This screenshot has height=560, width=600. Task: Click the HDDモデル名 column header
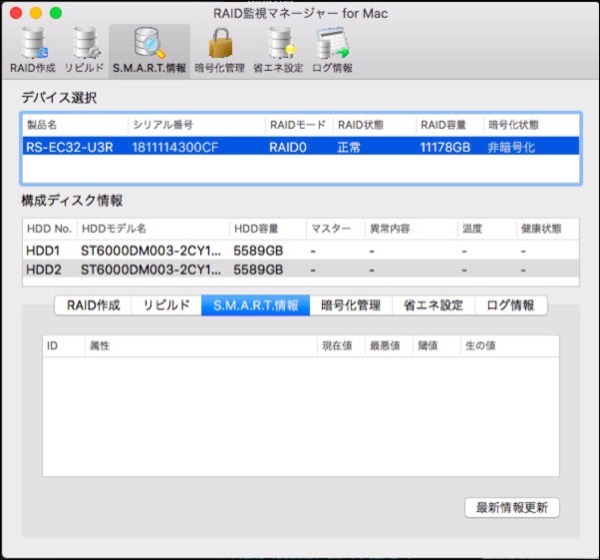click(x=152, y=229)
